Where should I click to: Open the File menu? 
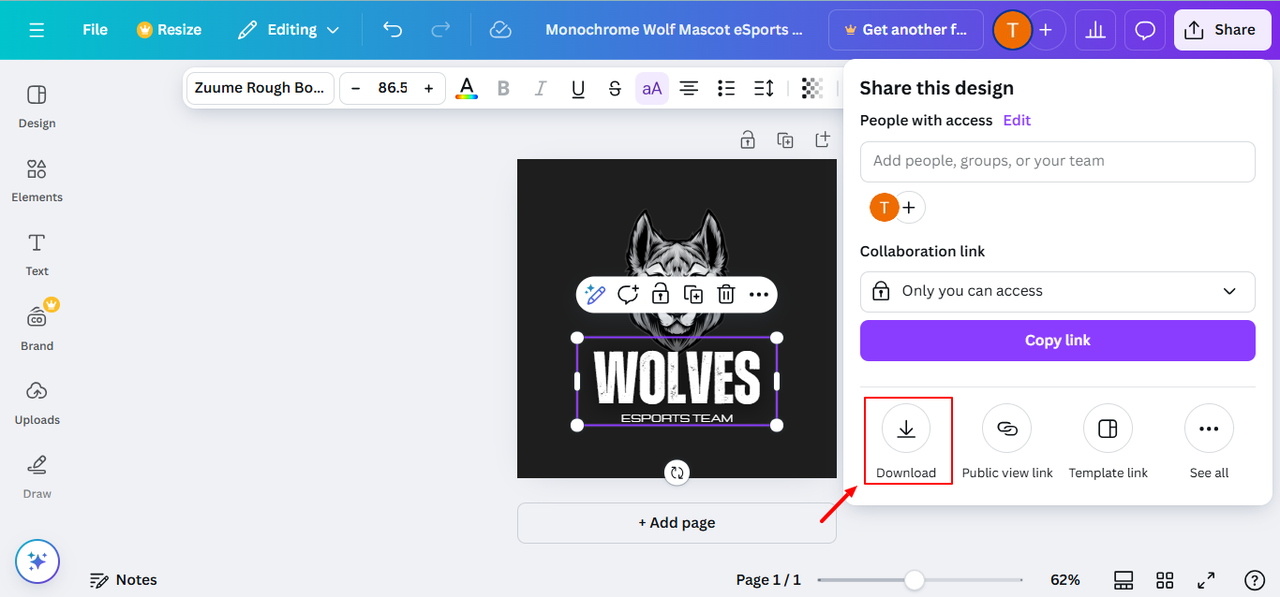pyautogui.click(x=95, y=30)
